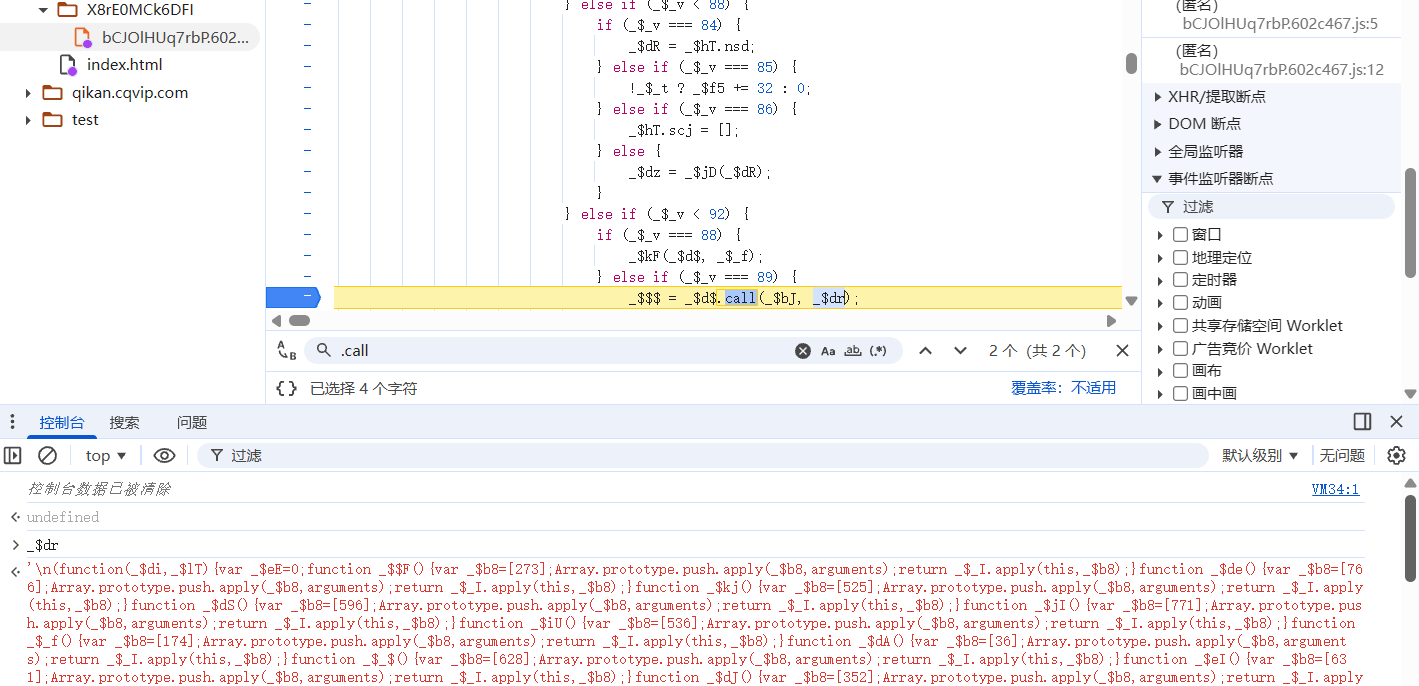The image size is (1419, 686).
Task: Expand the XHR/提取断点 section
Action: click(1158, 97)
